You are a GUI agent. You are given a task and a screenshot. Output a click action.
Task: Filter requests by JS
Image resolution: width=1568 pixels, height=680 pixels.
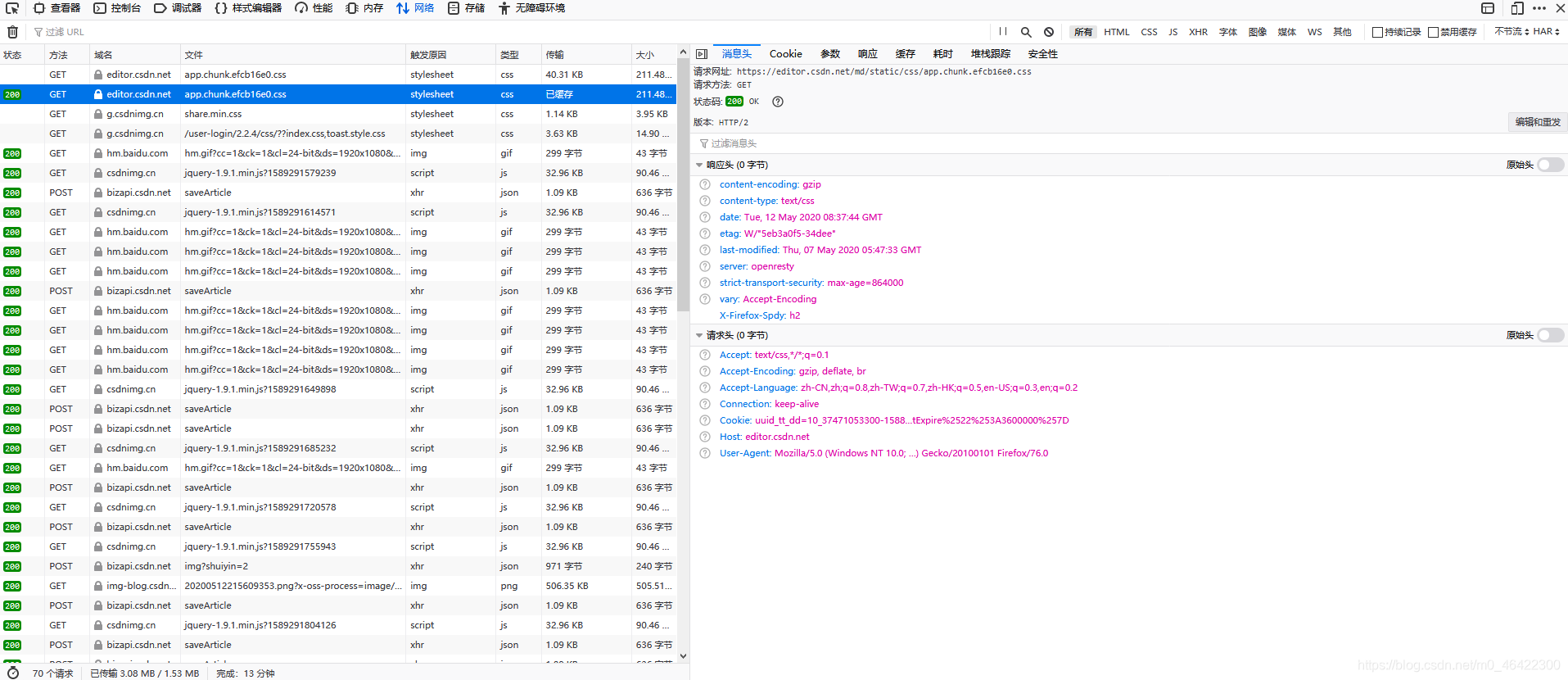tap(1173, 32)
